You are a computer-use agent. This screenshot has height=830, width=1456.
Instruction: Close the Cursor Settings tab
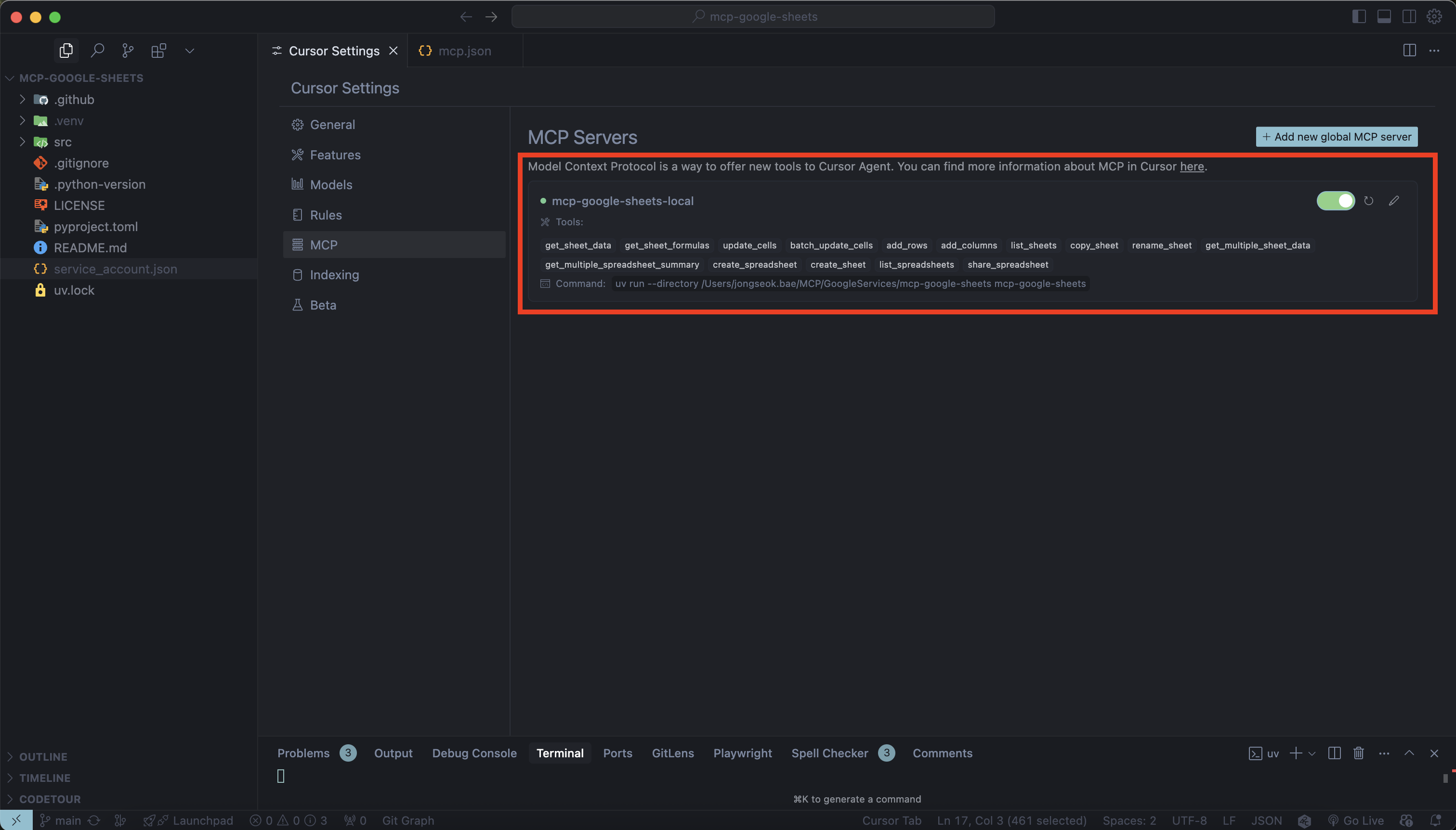[x=394, y=51]
